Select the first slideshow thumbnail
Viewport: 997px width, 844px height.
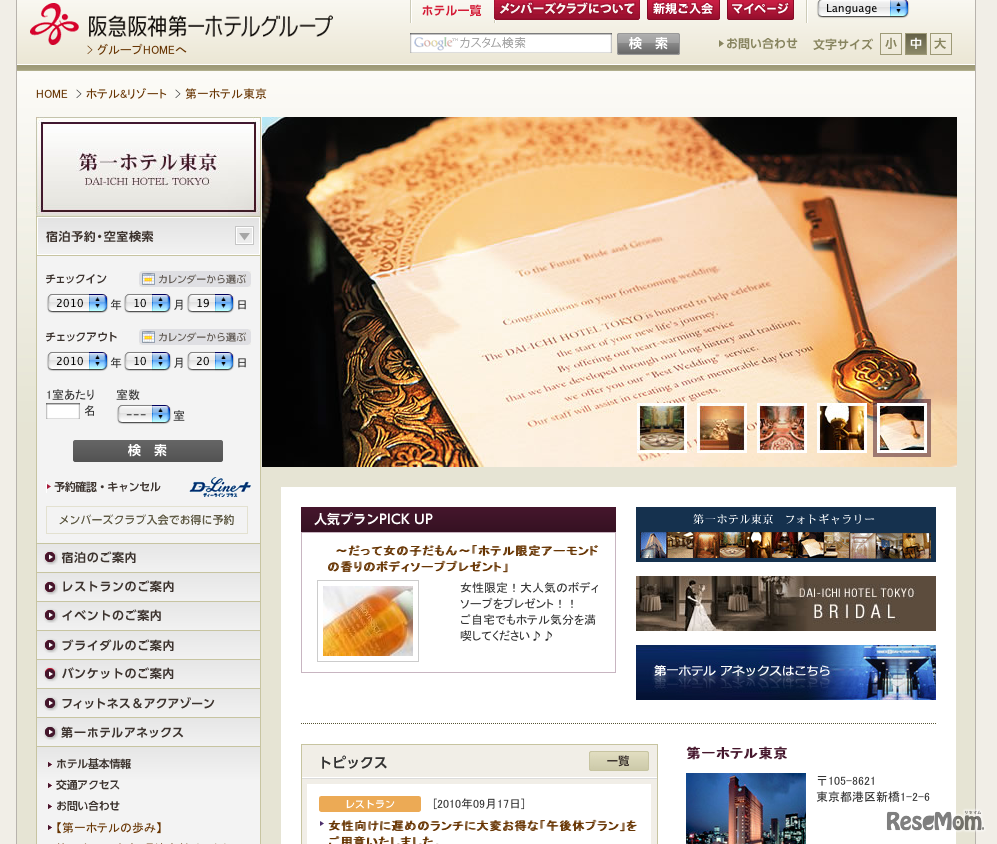click(662, 428)
